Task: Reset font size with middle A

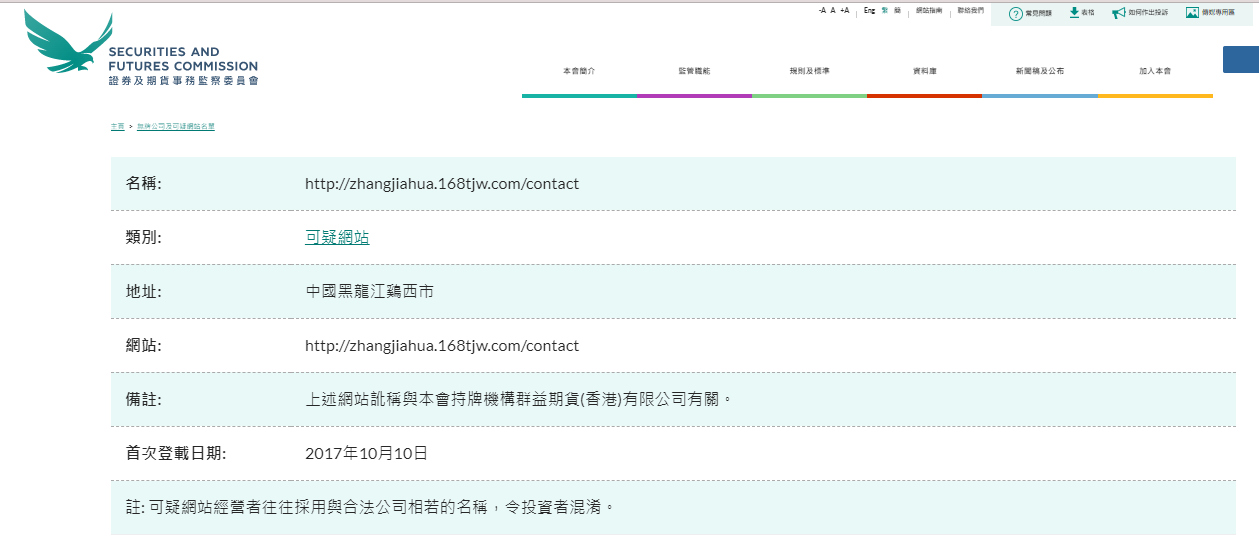Action: coord(833,10)
